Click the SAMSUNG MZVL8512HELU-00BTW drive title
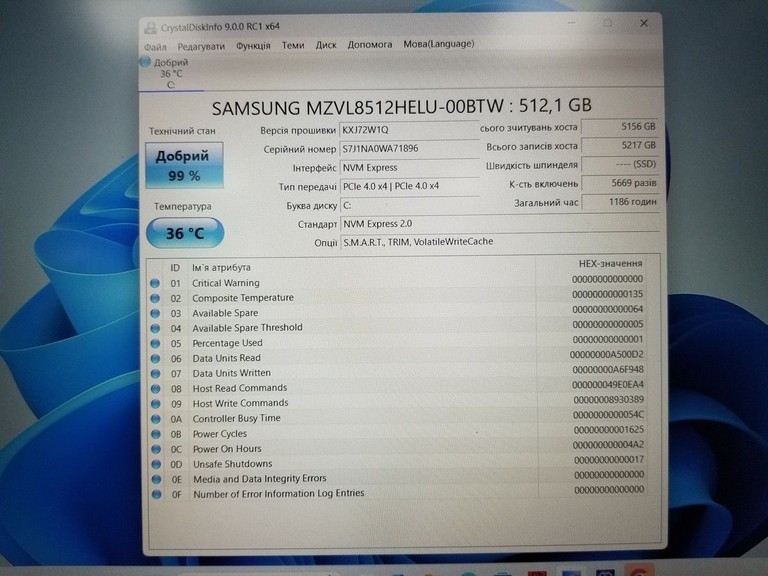The image size is (768, 576). click(402, 106)
